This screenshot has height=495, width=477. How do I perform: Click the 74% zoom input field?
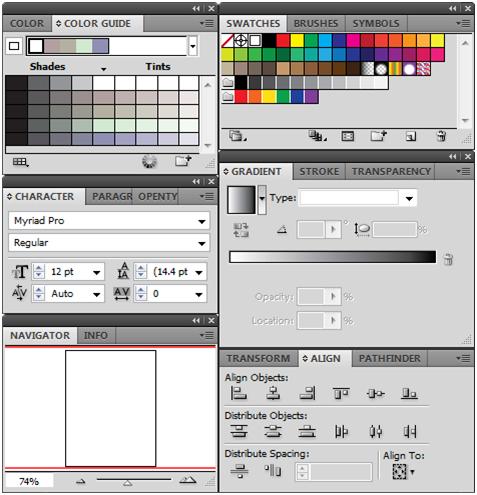tap(29, 481)
